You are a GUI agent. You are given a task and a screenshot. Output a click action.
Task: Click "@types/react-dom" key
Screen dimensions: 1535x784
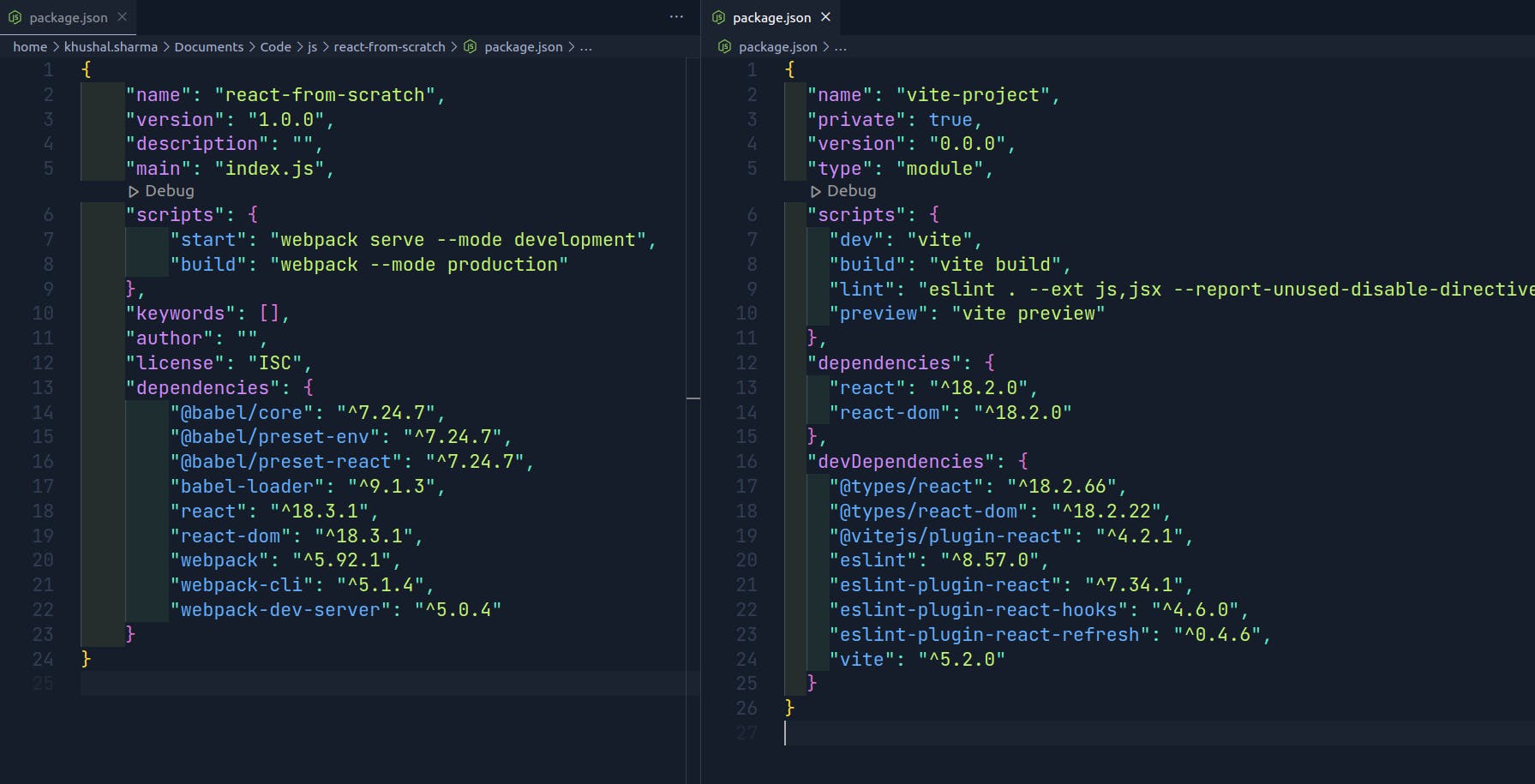928,512
